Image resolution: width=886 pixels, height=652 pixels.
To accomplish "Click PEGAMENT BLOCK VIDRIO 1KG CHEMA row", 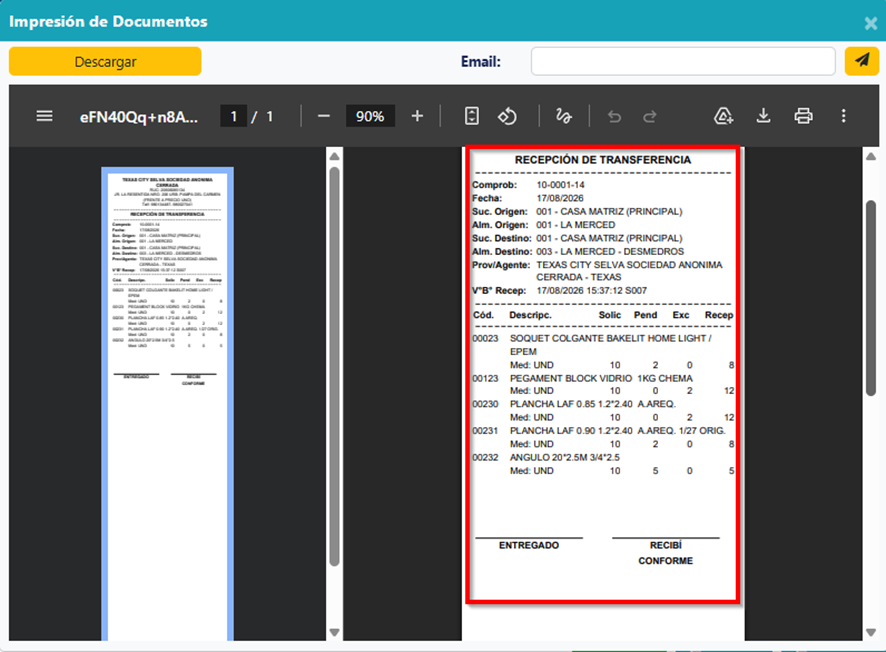I will 601,379.
